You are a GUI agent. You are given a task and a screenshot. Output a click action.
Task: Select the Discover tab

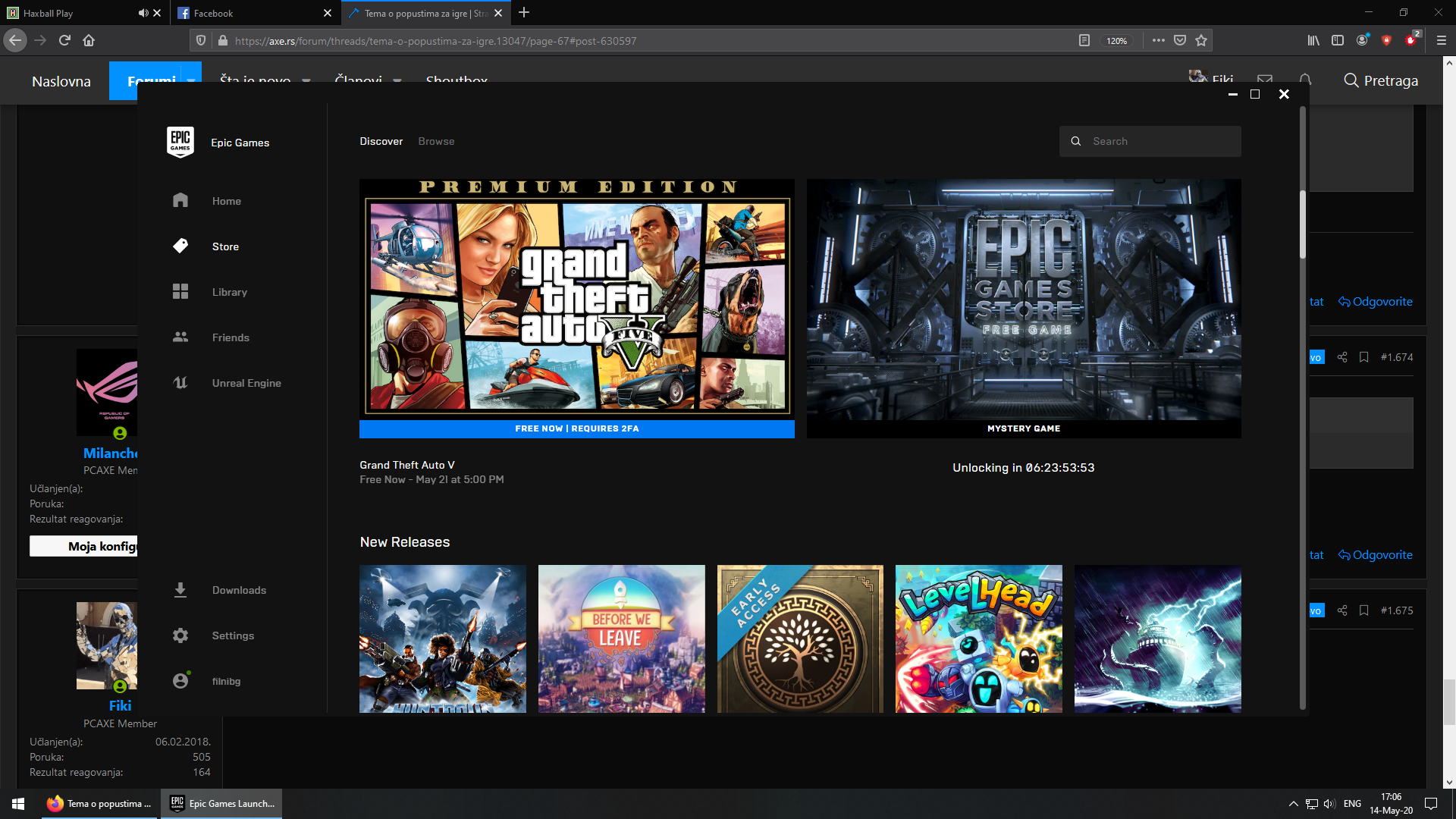click(381, 141)
